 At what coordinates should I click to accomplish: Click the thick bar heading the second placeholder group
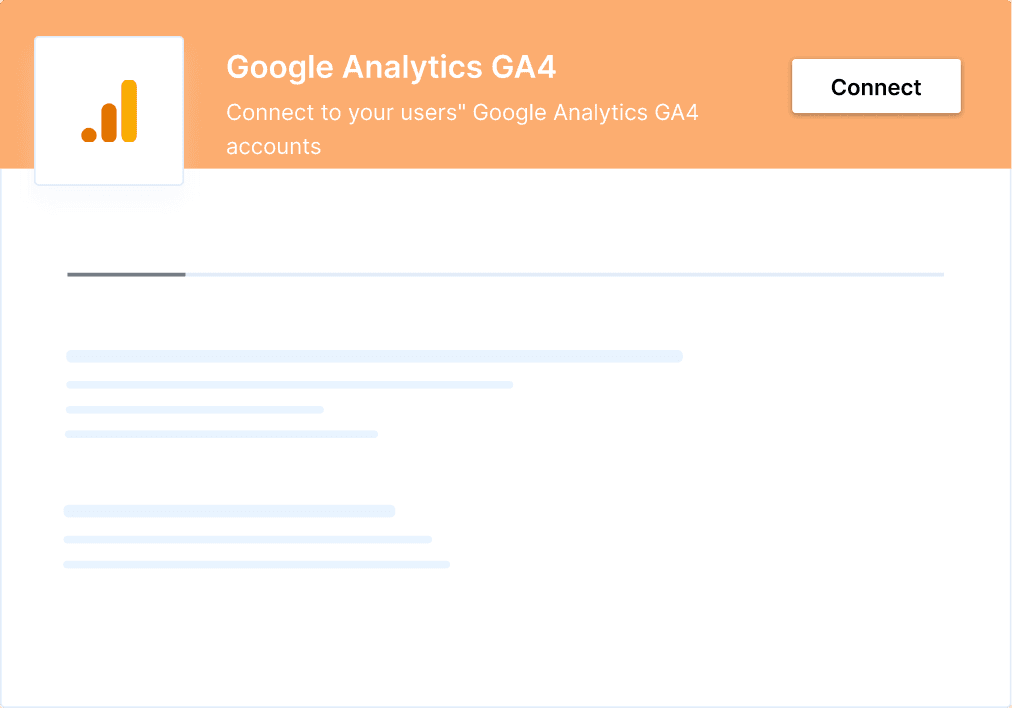pyautogui.click(x=229, y=511)
